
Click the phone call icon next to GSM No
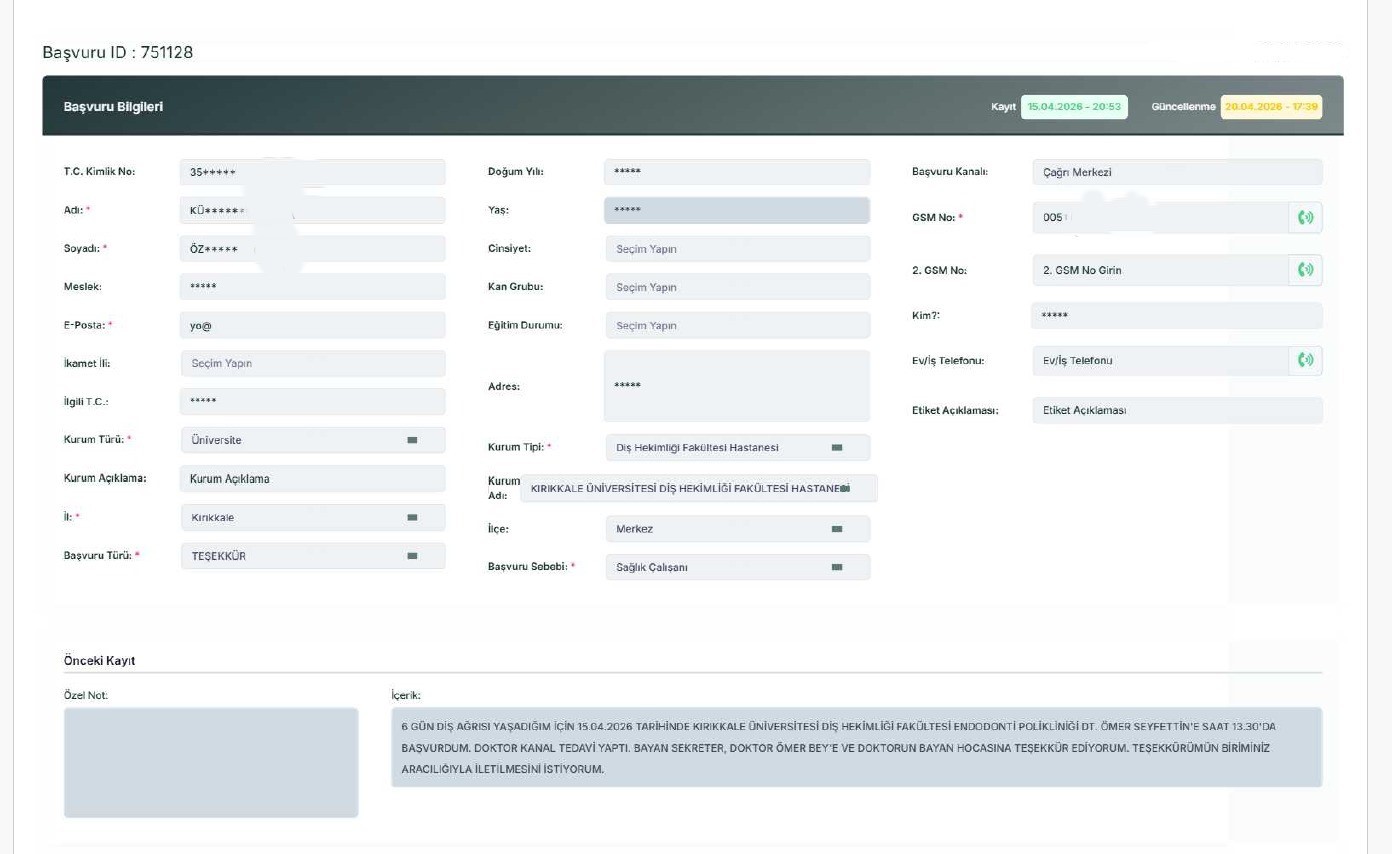coord(1305,218)
